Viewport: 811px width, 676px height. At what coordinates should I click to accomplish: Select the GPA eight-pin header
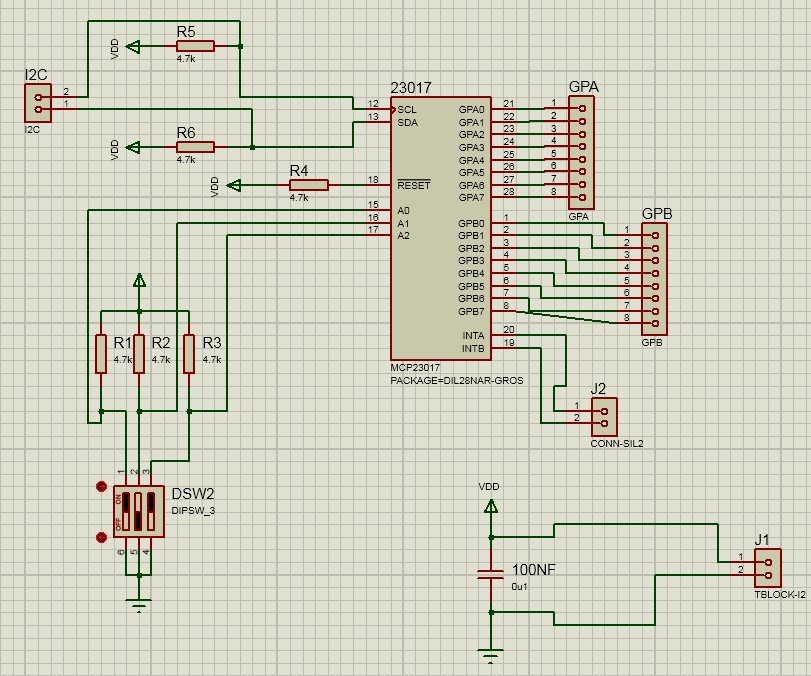click(581, 153)
